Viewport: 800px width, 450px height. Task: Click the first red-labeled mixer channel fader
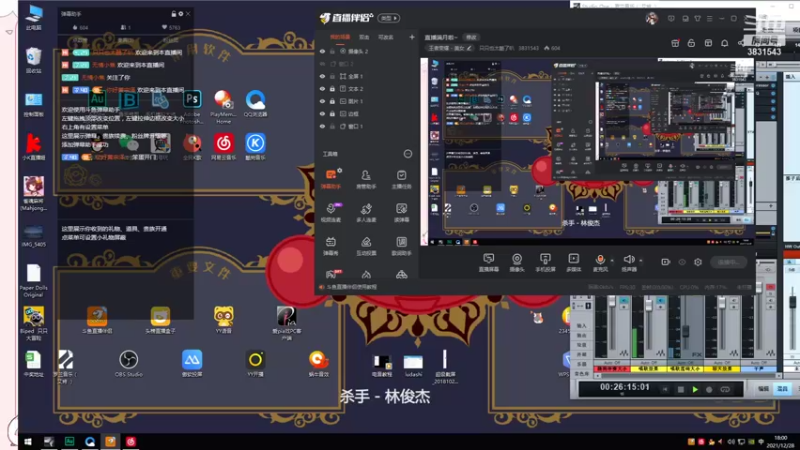click(x=612, y=303)
